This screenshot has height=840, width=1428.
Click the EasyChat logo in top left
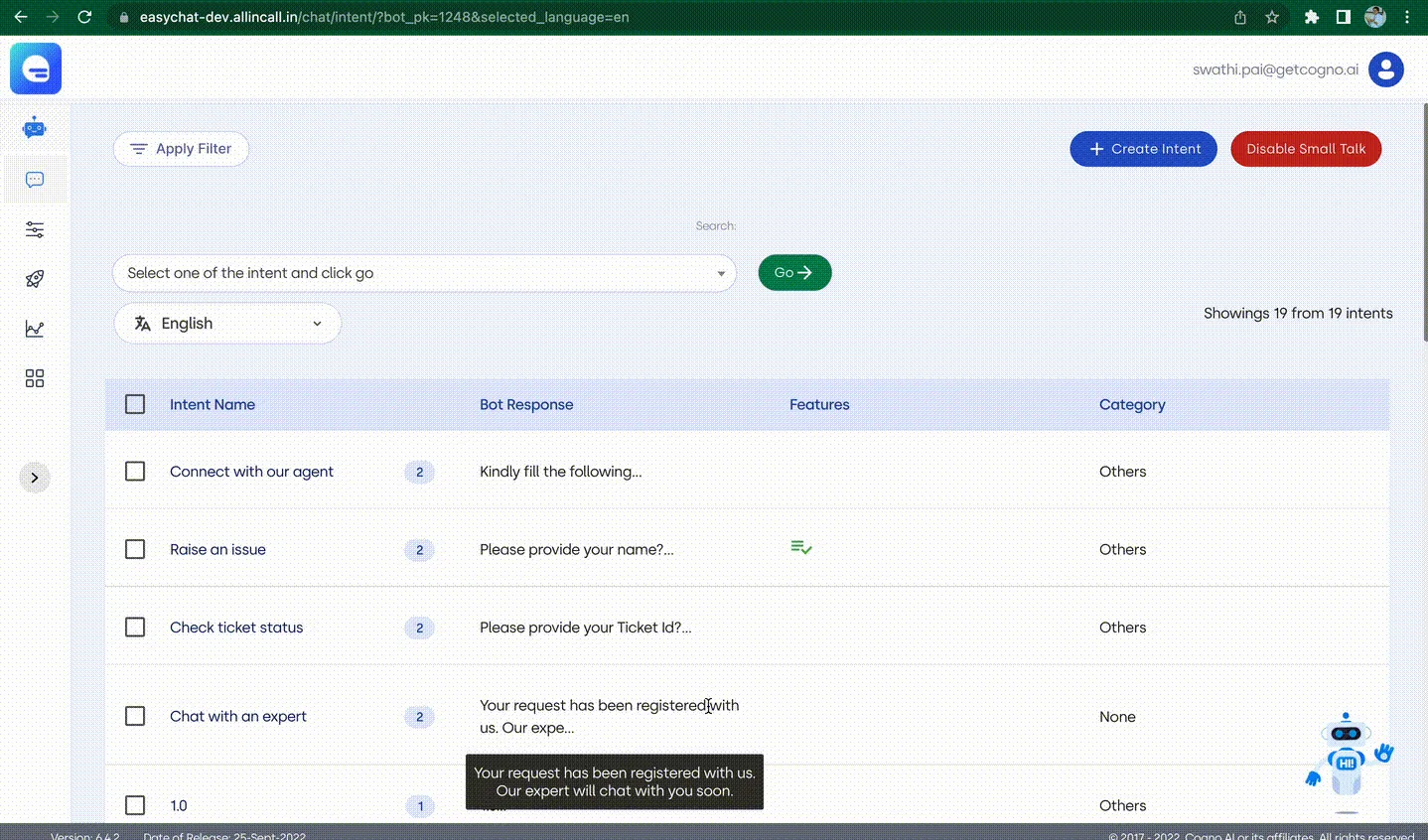[36, 69]
